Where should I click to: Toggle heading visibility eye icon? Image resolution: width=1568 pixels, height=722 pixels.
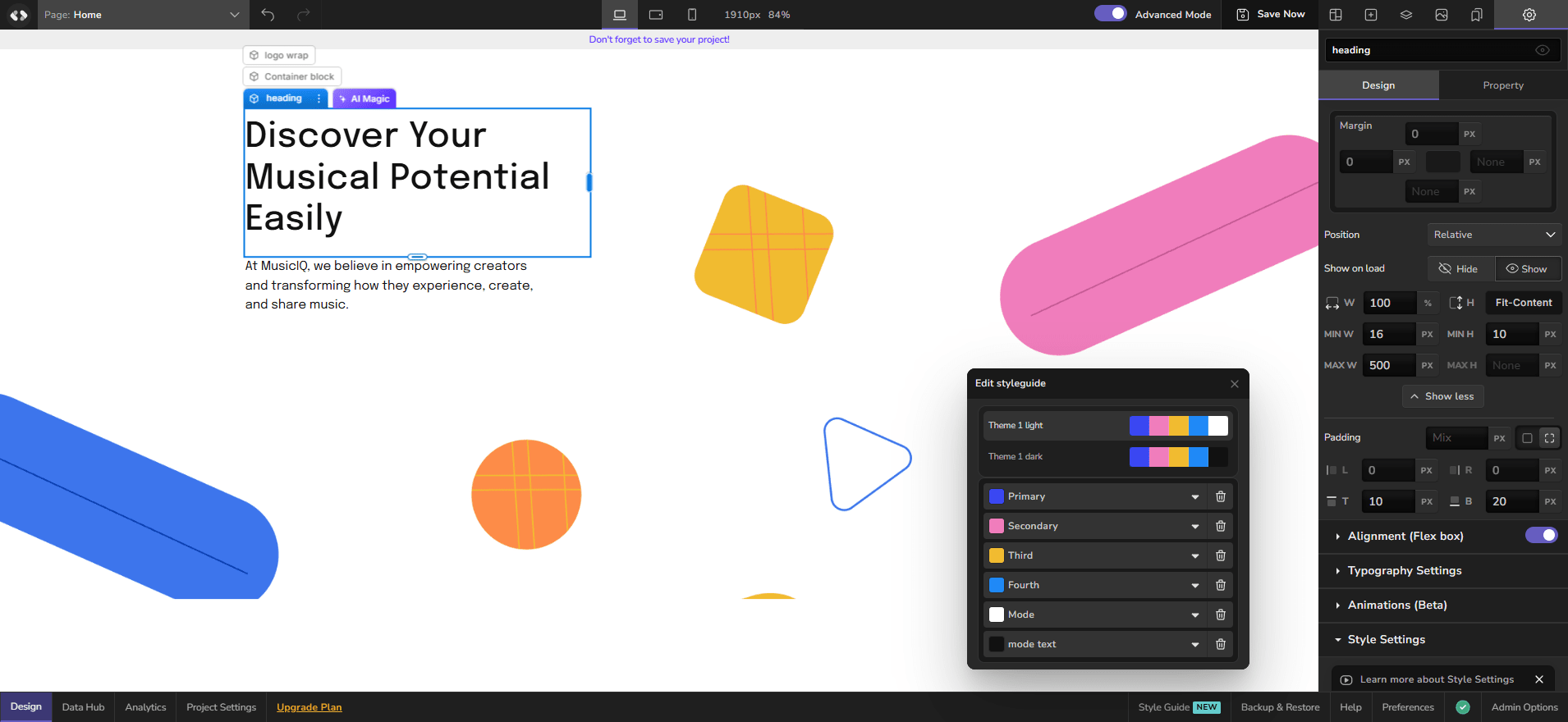pos(1543,50)
